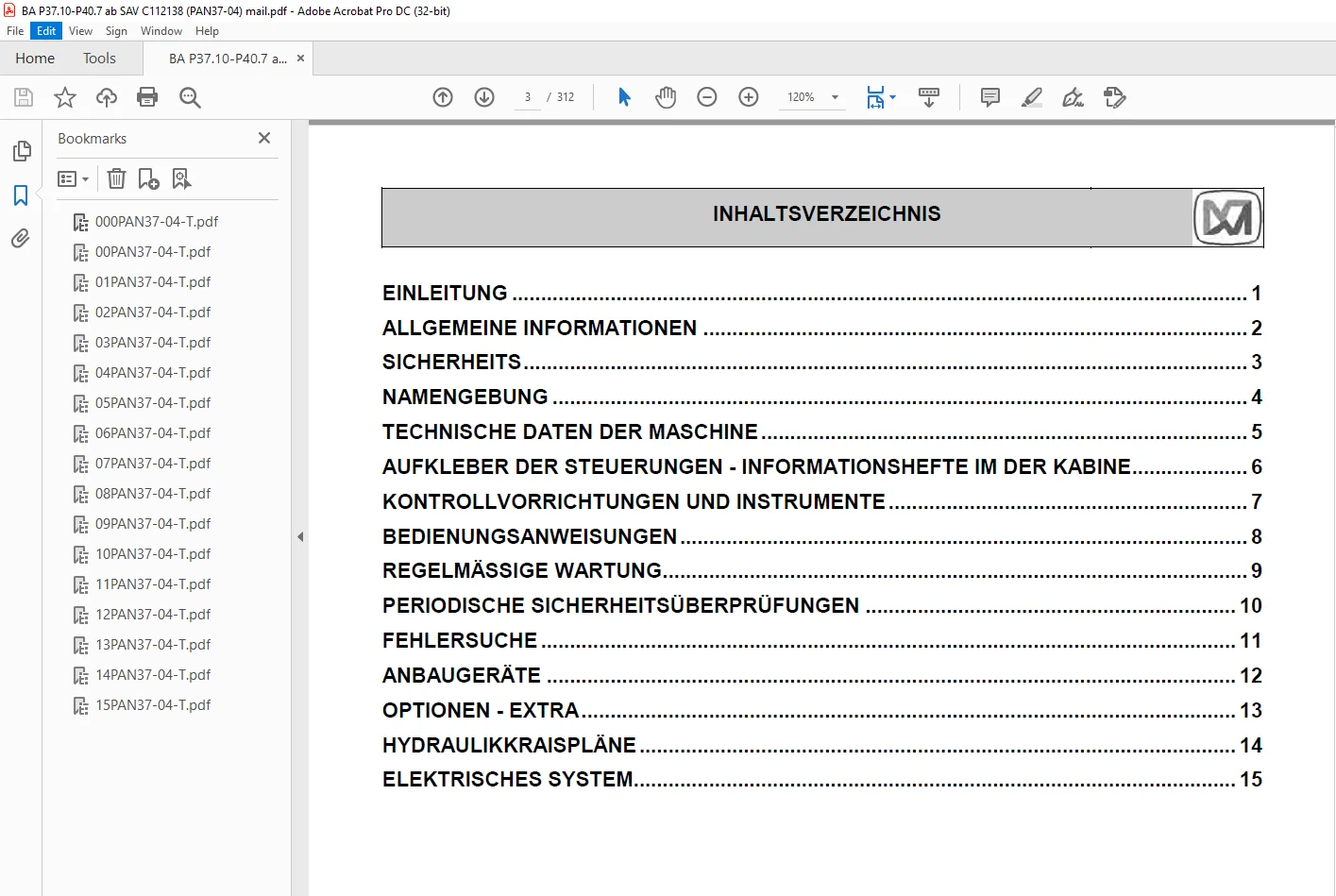1336x896 pixels.
Task: Click the page number input field
Action: point(528,97)
